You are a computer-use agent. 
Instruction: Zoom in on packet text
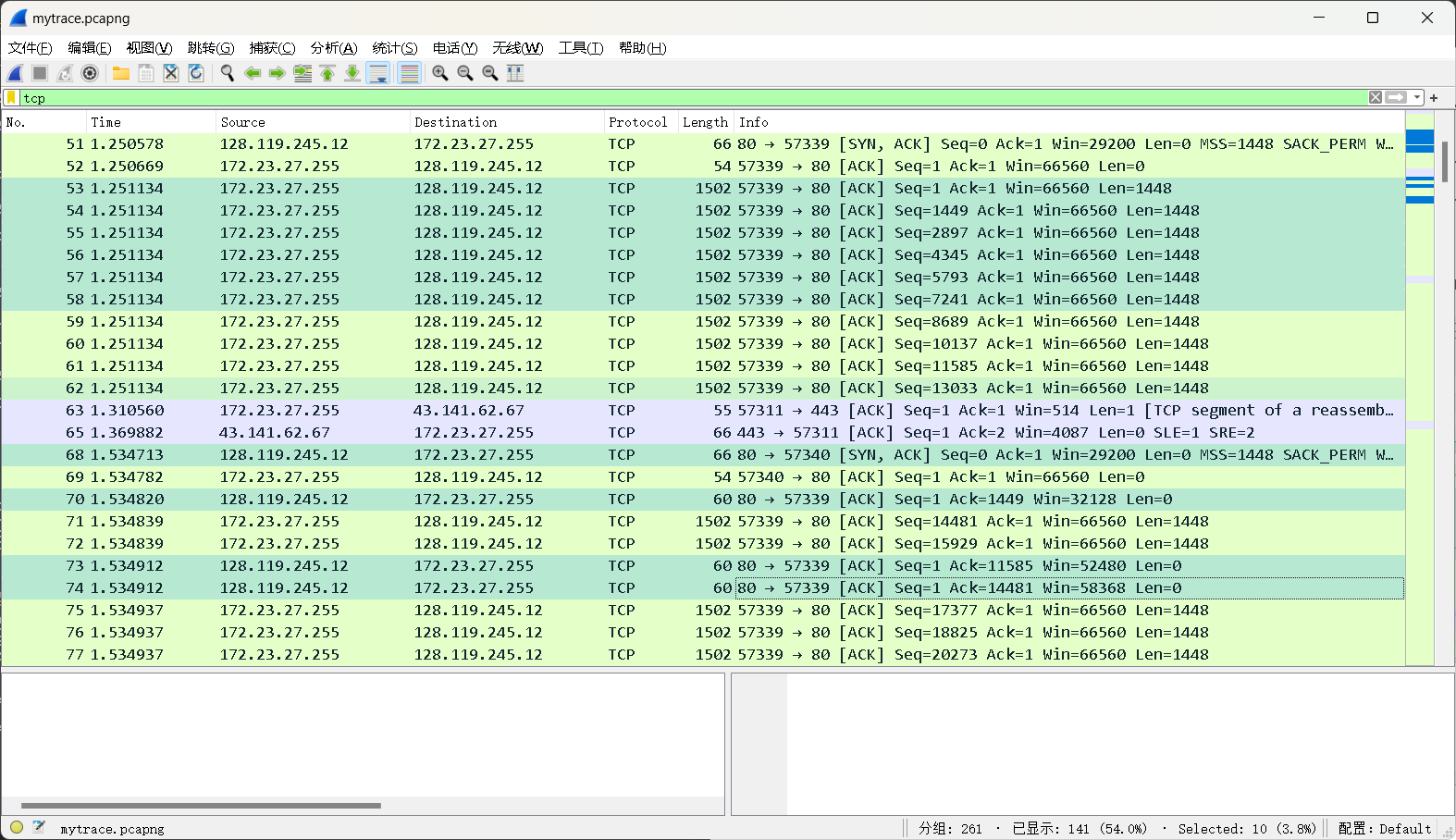coord(440,73)
